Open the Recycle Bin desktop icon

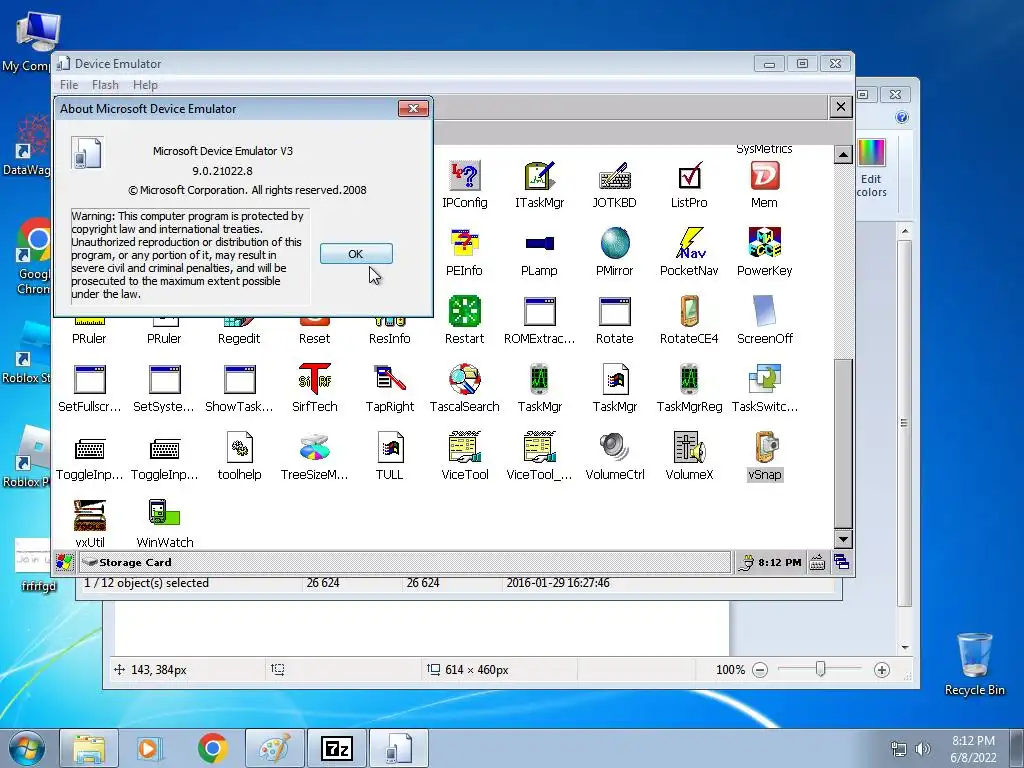[x=974, y=664]
